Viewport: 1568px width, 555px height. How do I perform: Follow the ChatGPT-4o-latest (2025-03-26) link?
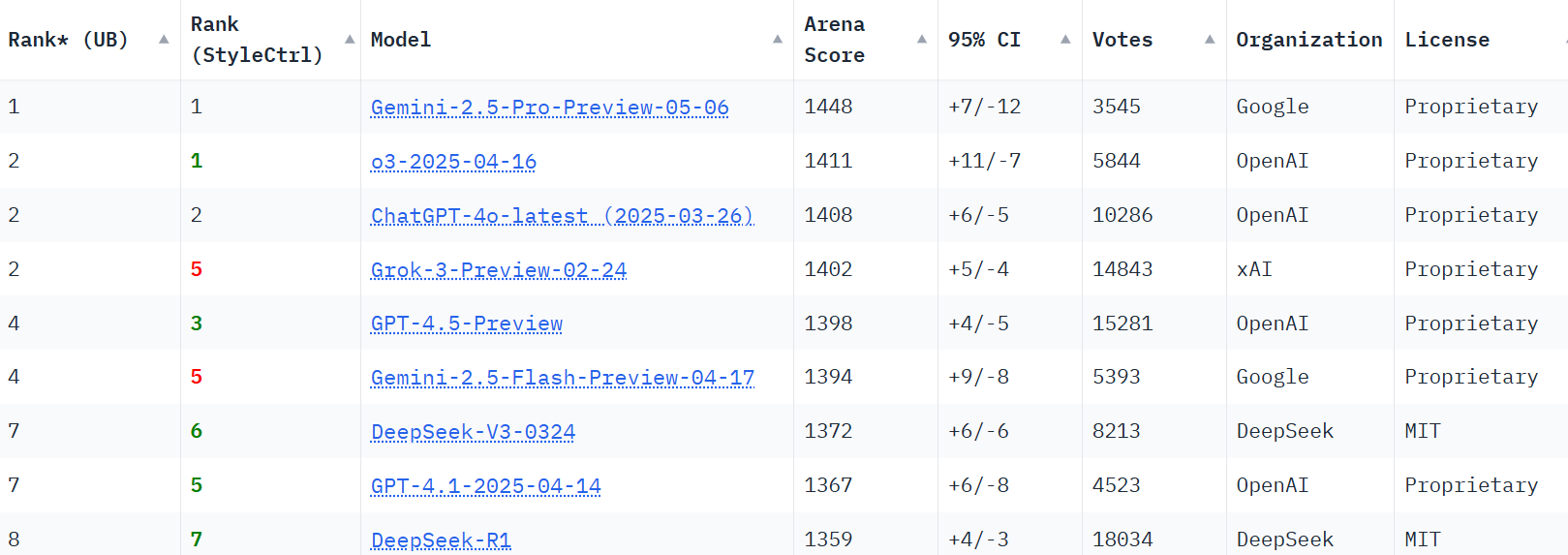coord(562,216)
